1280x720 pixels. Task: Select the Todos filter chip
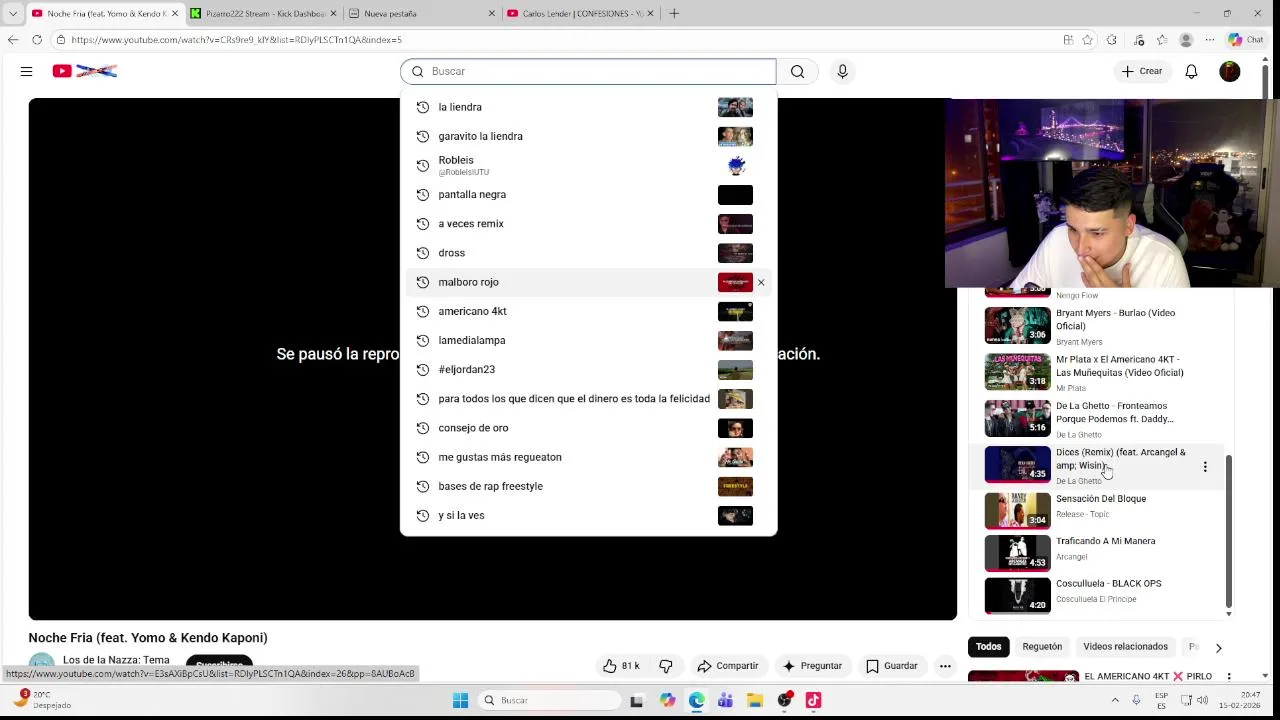pyautogui.click(x=988, y=646)
